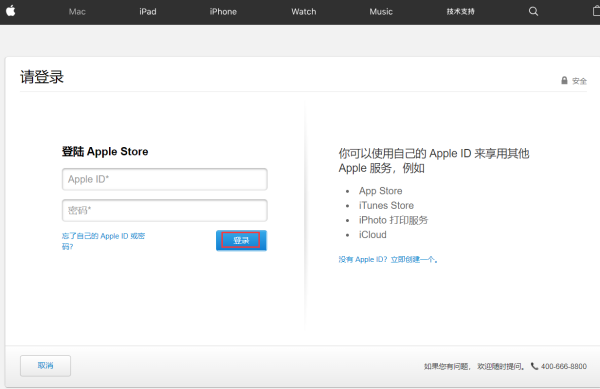Screen dimensions: 600x389
Task: Click the 400-666-8800 phone number
Action: point(564,366)
